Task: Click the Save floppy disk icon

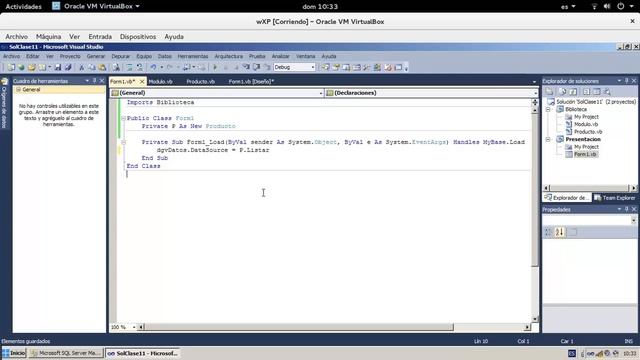Action: point(58,67)
